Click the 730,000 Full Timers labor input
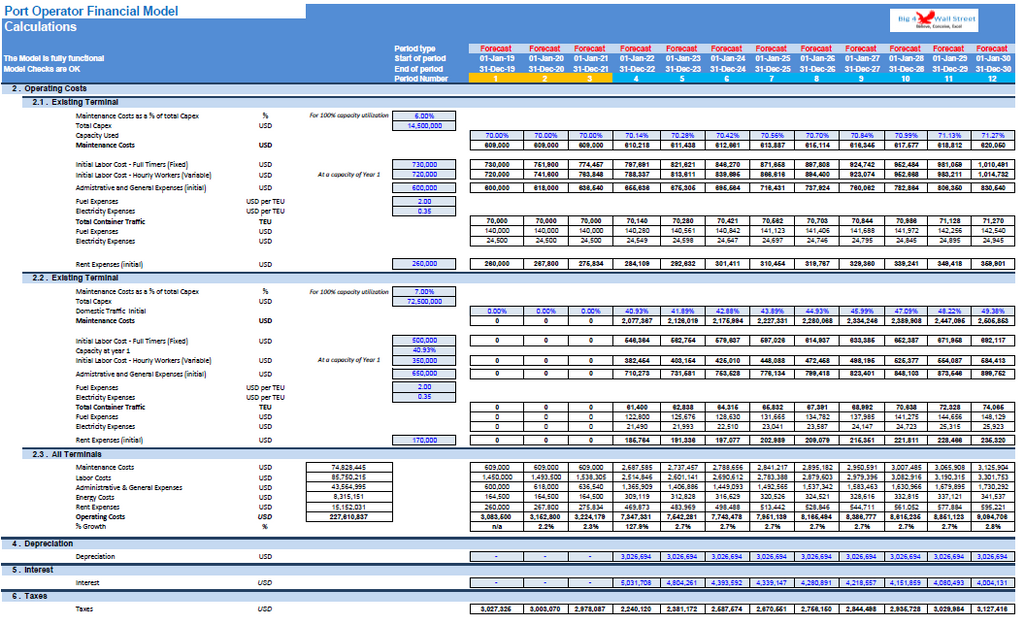The image size is (1024, 624). point(424,164)
